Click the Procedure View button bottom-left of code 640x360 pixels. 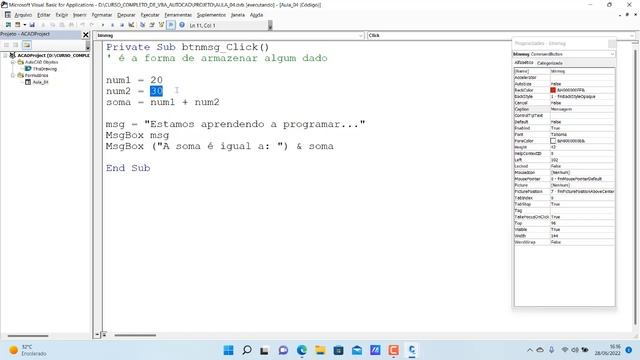click(x=97, y=335)
